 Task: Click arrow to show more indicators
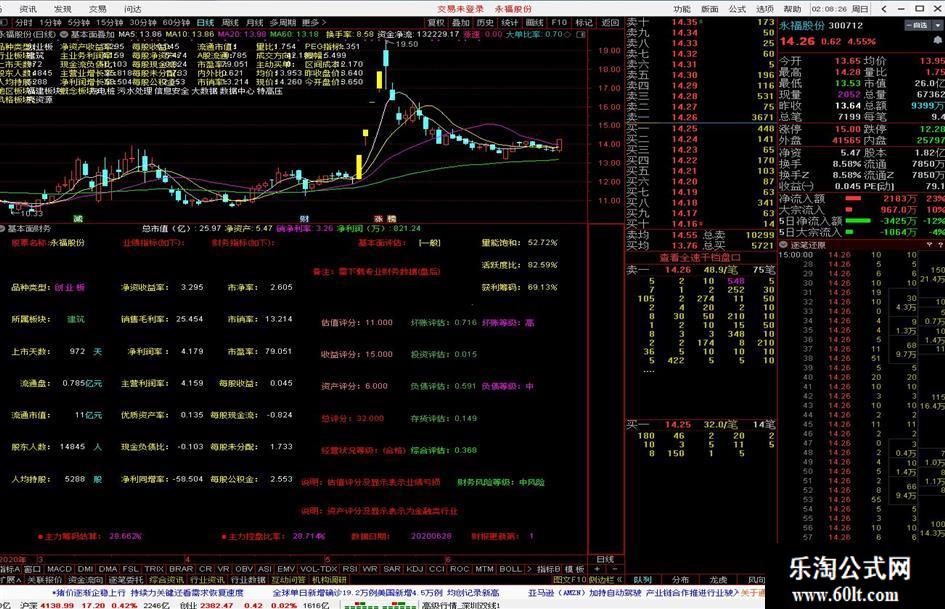pyautogui.click(x=529, y=569)
